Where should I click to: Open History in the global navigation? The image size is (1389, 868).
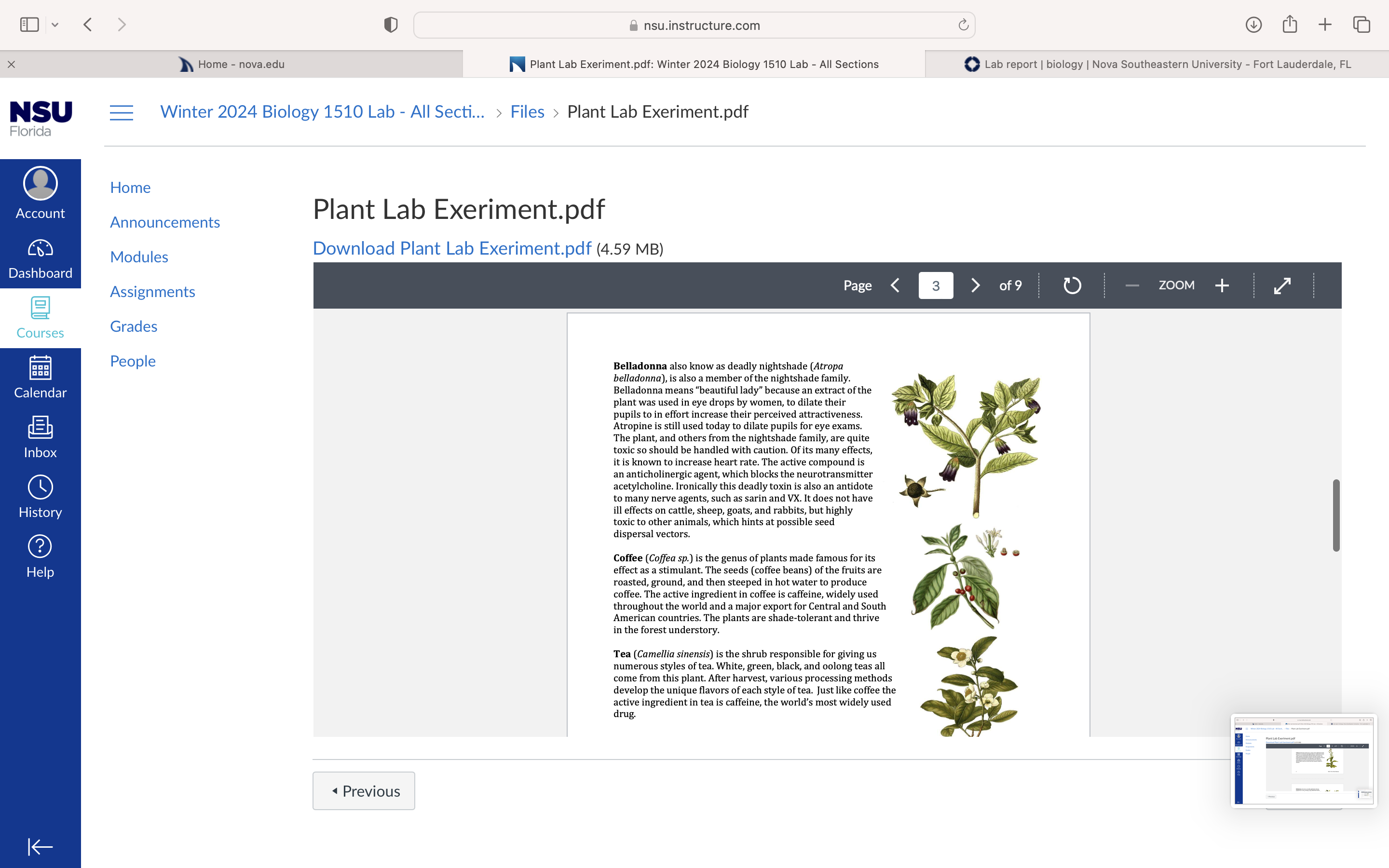coord(40,497)
